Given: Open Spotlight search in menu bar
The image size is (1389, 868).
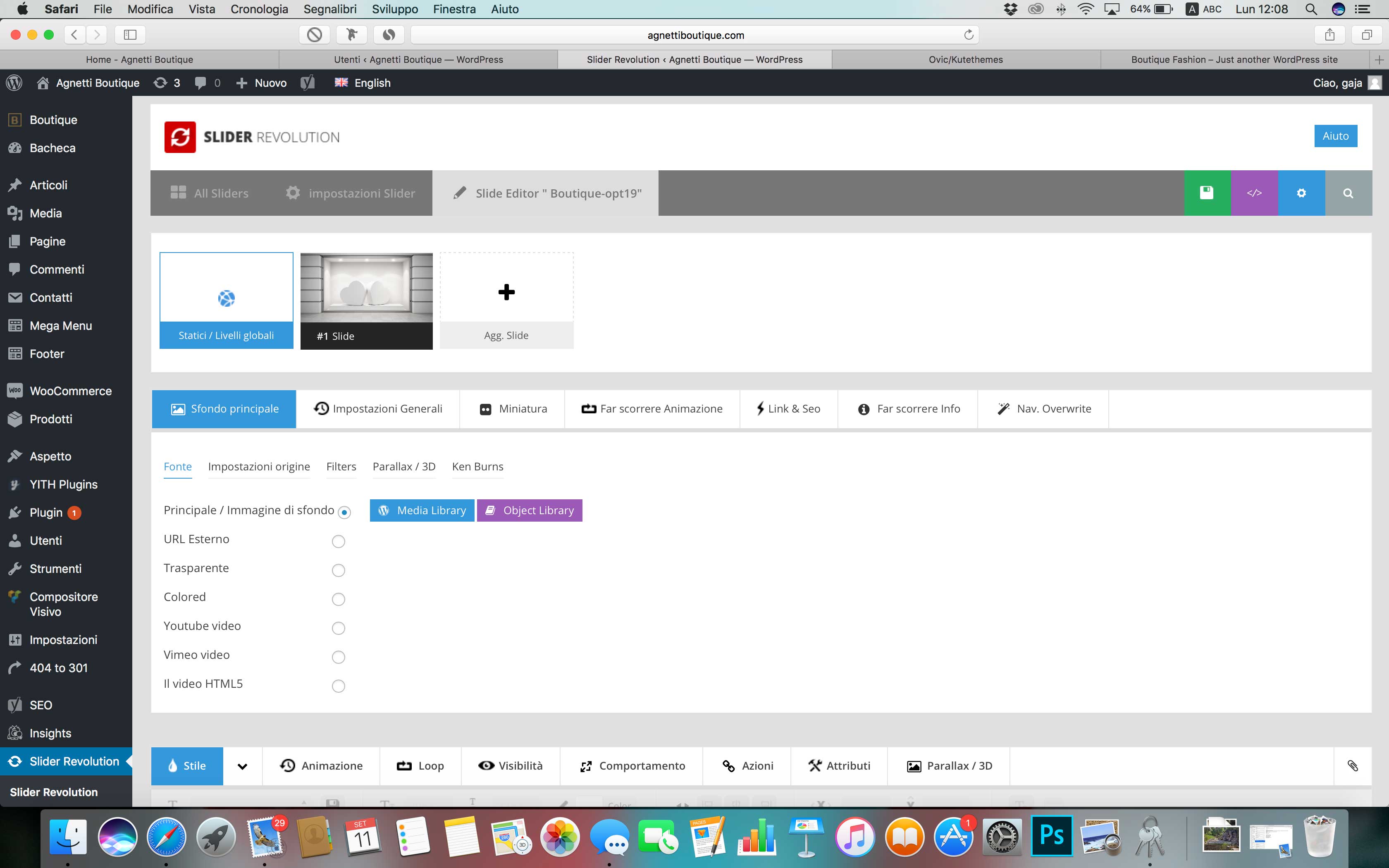Looking at the screenshot, I should pyautogui.click(x=1311, y=9).
